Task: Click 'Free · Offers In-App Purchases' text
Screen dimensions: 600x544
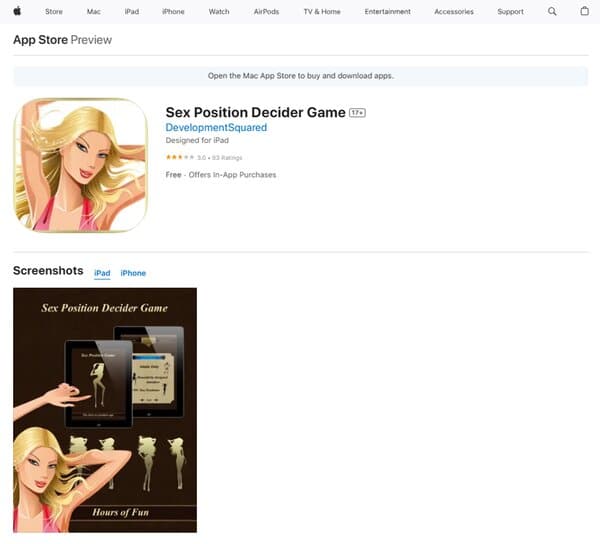Action: coord(221,175)
